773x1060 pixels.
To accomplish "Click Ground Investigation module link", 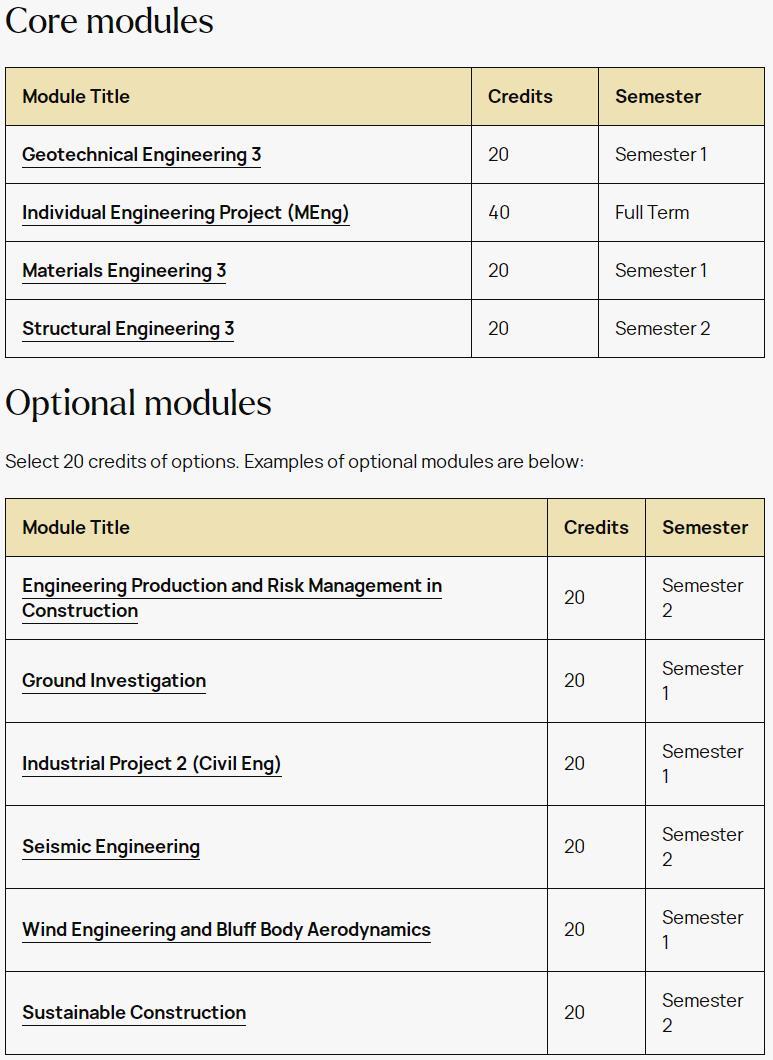I will pyautogui.click(x=114, y=681).
